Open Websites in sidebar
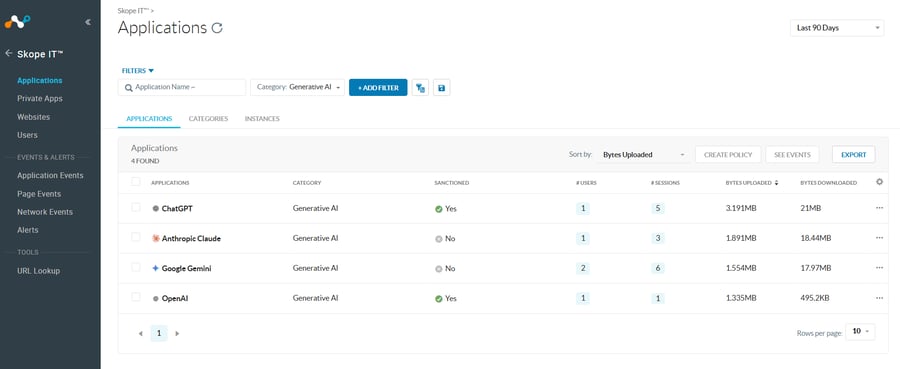The height and width of the screenshot is (369, 900). click(x=33, y=117)
